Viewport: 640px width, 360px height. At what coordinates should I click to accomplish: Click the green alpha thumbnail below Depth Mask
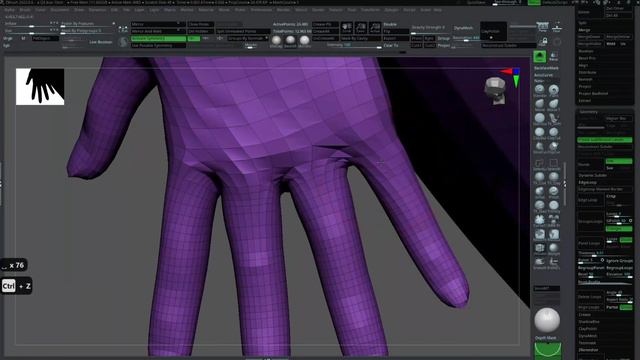tap(548, 350)
